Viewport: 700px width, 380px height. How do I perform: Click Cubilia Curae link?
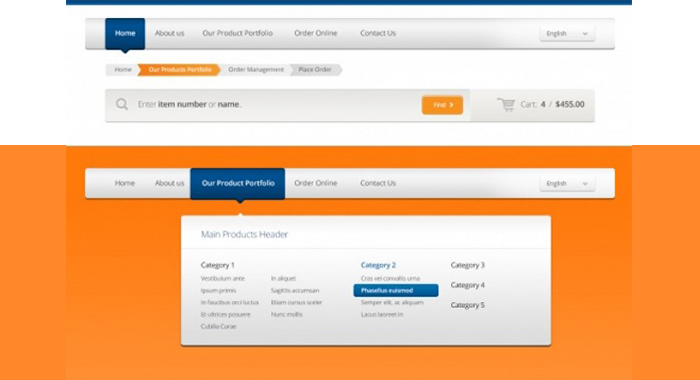tap(218, 326)
